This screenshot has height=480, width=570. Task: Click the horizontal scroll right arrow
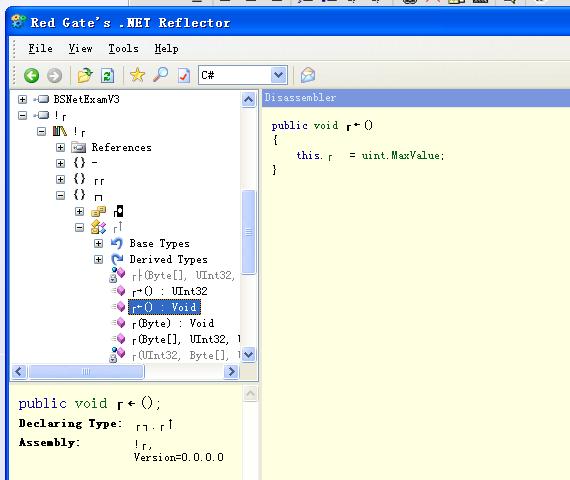click(x=231, y=371)
